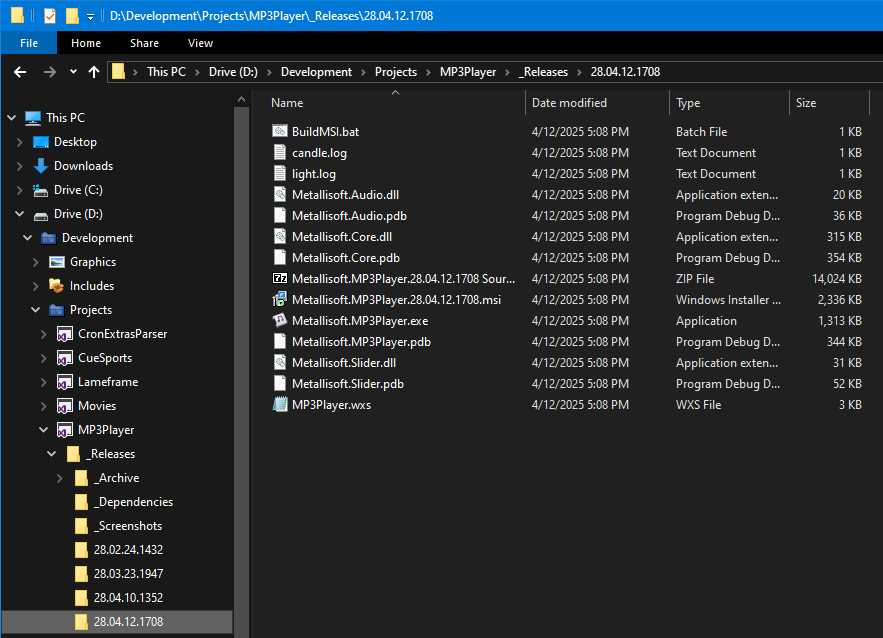The width and height of the screenshot is (883, 638).
Task: Switch to the View ribbon tab
Action: 200,43
